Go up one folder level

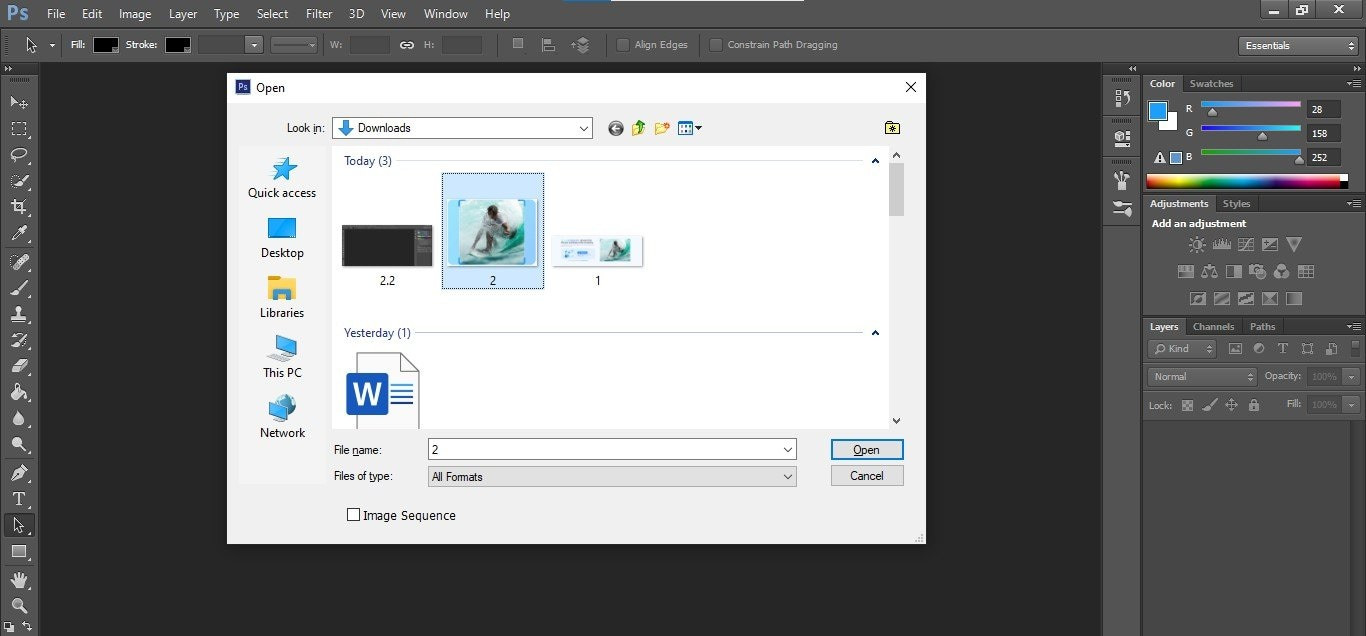(638, 128)
